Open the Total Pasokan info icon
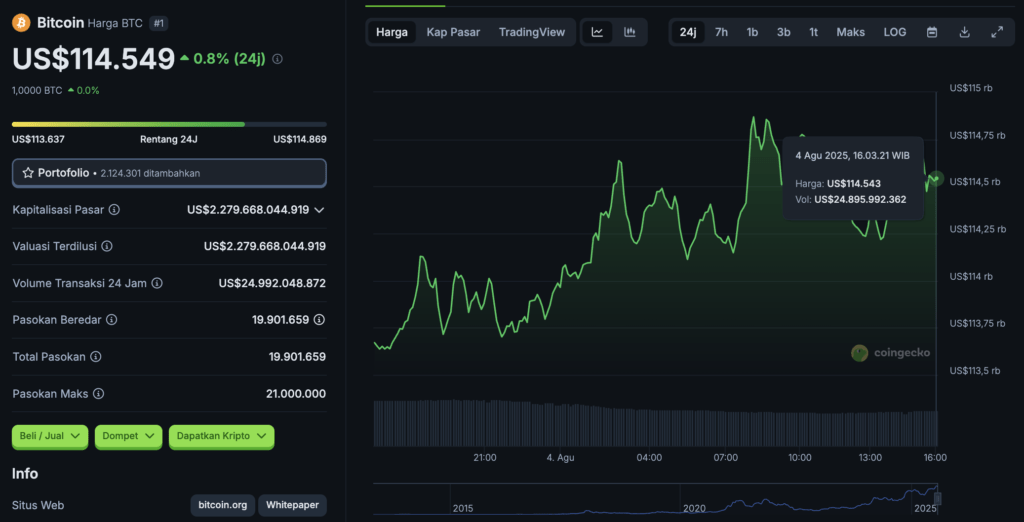Viewport: 1024px width, 522px height. [96, 357]
